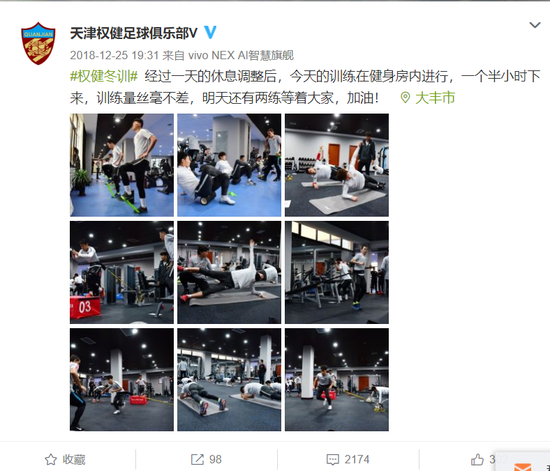Open the first photo of players stepping
This screenshot has width=550, height=471.
coord(122,165)
